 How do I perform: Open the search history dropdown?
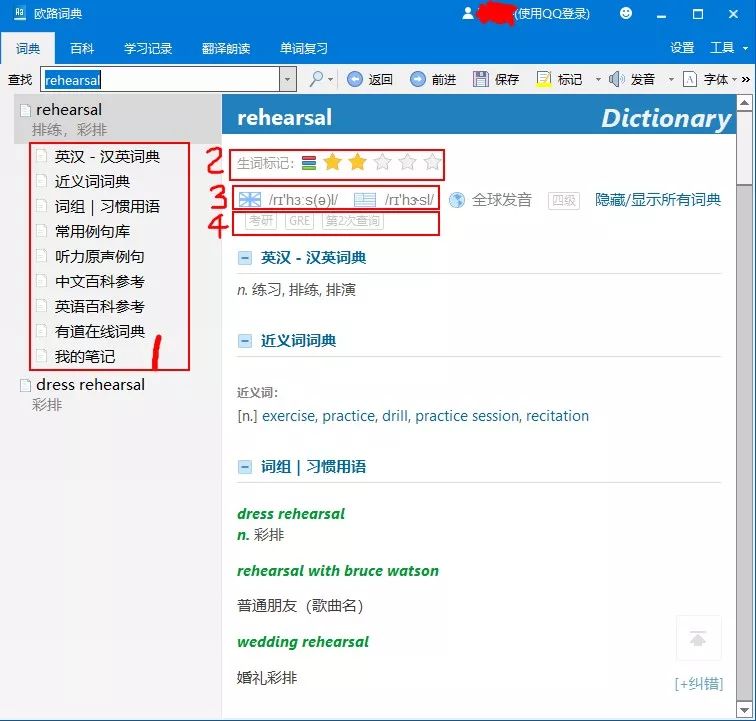pyautogui.click(x=287, y=79)
